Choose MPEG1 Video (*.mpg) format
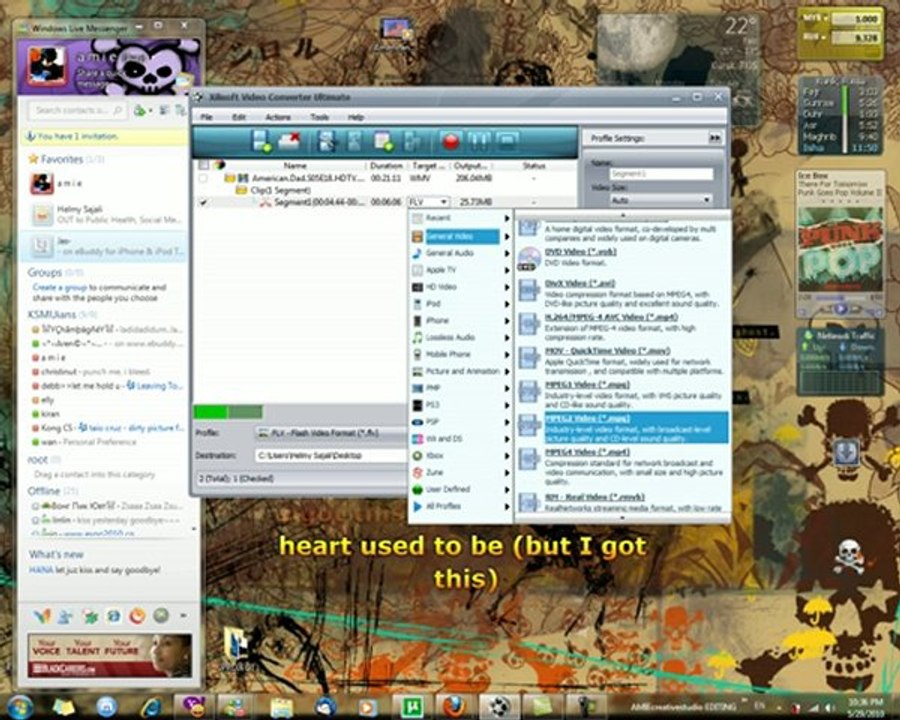This screenshot has height=720, width=900. click(x=623, y=394)
